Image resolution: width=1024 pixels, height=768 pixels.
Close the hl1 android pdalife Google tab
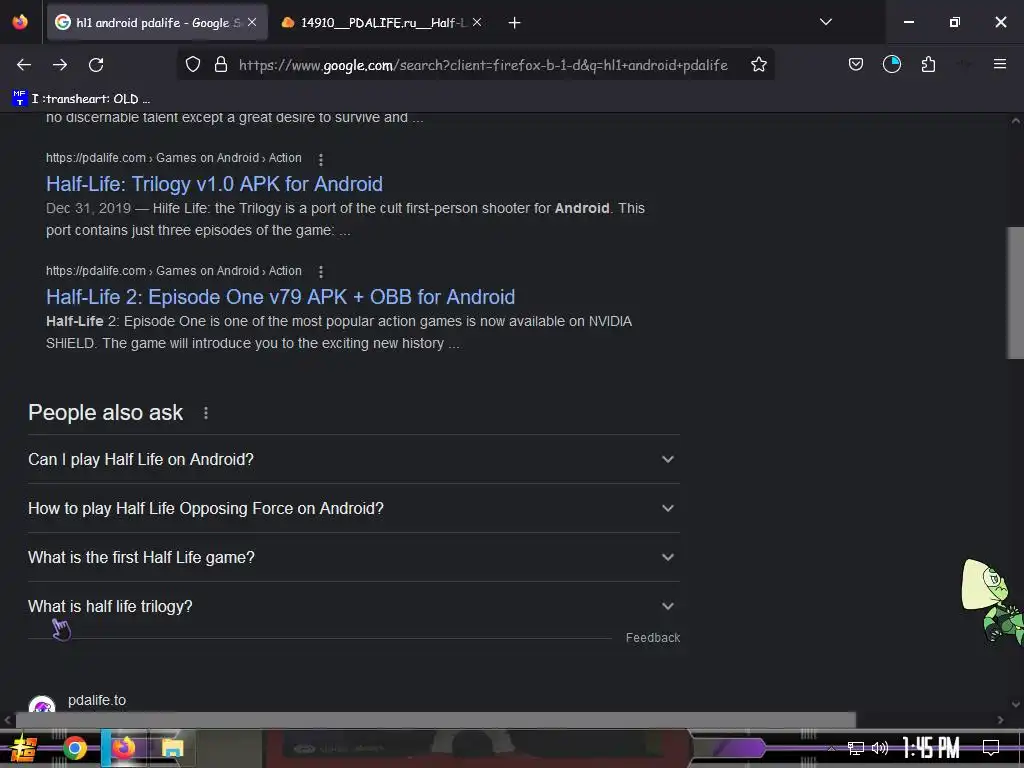click(252, 22)
